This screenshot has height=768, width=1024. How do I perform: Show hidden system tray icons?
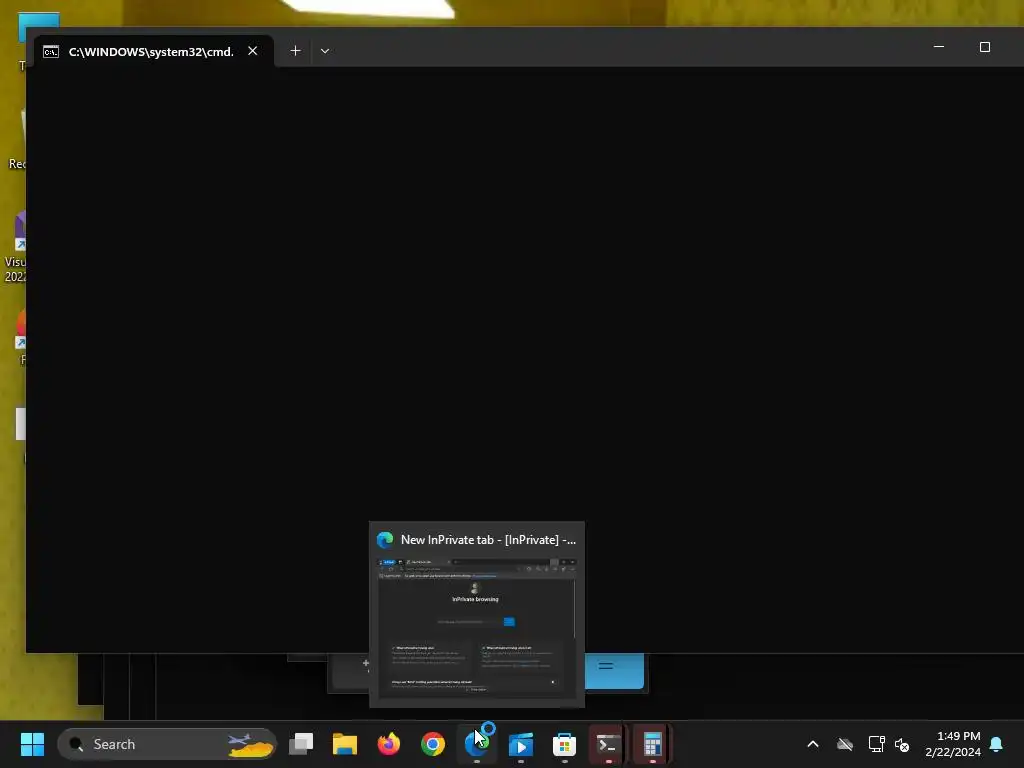coord(813,744)
